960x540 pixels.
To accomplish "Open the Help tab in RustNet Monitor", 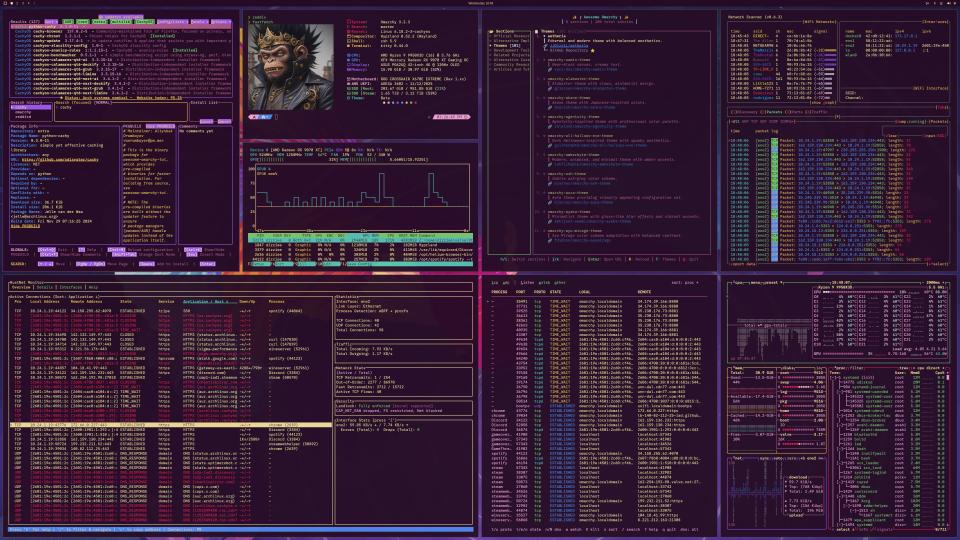I will (93, 287).
